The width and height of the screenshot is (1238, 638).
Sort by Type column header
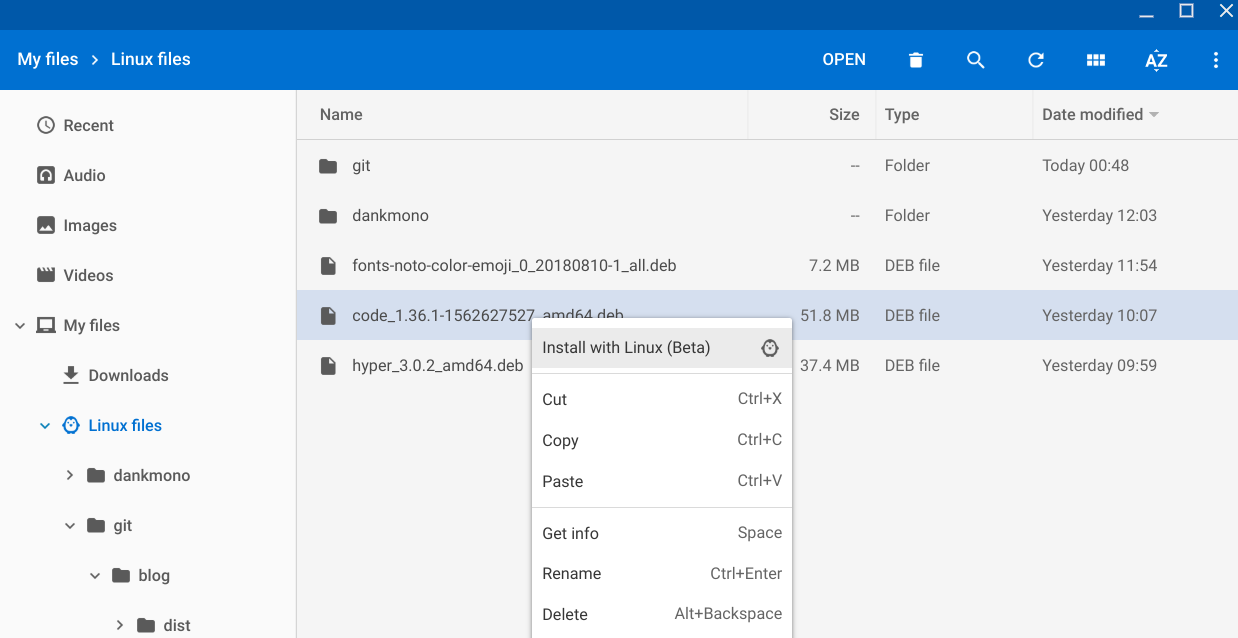[902, 114]
